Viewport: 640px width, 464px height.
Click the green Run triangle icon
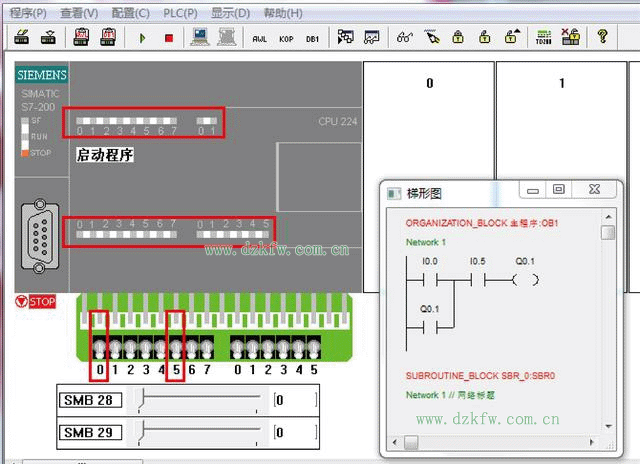tap(143, 38)
